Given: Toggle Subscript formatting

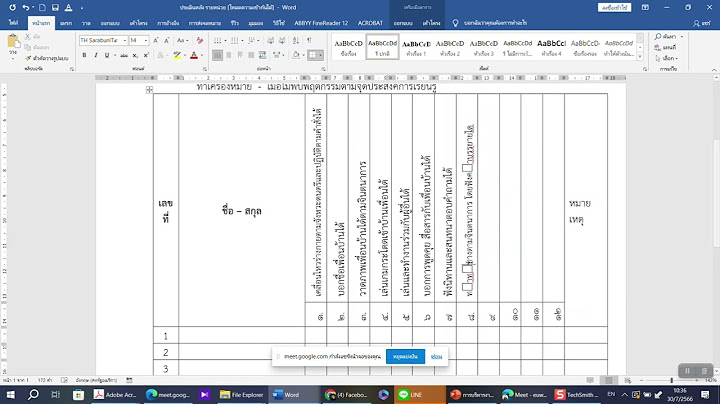Looking at the screenshot, I should [x=135, y=55].
